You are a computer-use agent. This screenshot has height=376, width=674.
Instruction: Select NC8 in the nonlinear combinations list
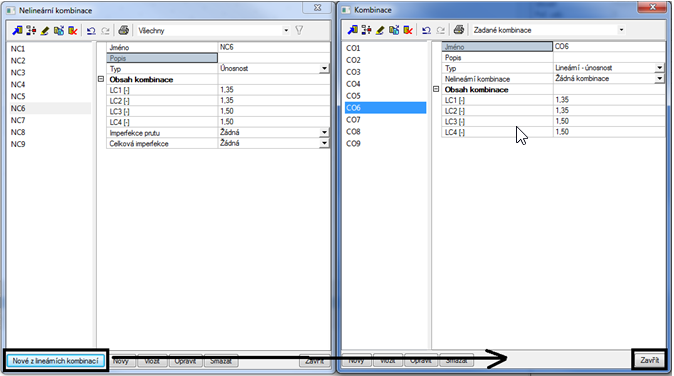(18, 132)
